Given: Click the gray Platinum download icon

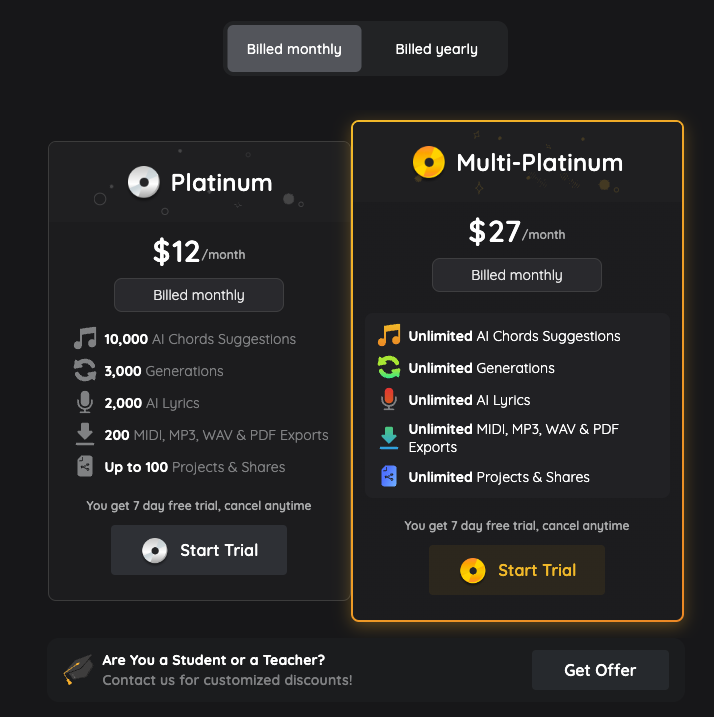Looking at the screenshot, I should coord(85,435).
